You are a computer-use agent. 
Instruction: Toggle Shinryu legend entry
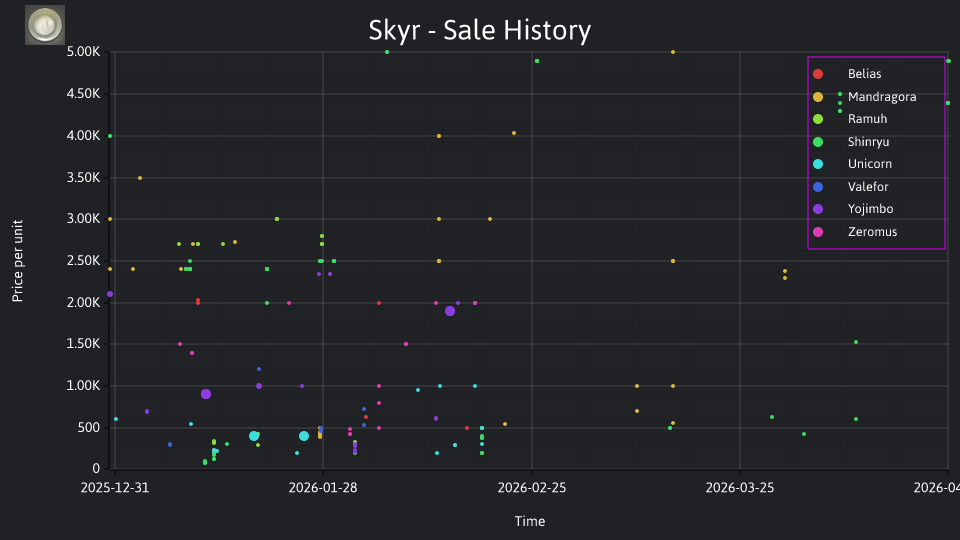[x=851, y=142]
